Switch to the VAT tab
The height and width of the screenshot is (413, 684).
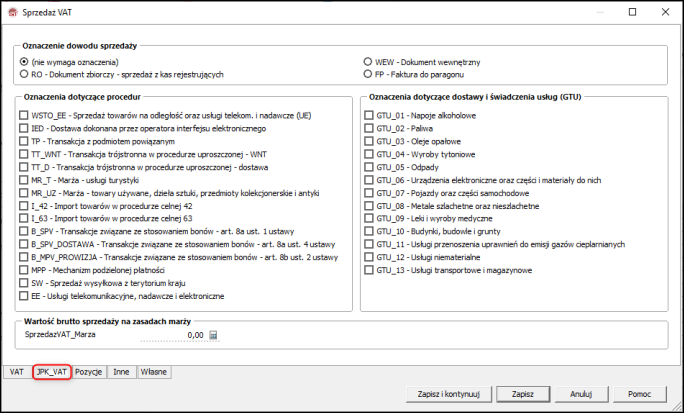click(16, 371)
